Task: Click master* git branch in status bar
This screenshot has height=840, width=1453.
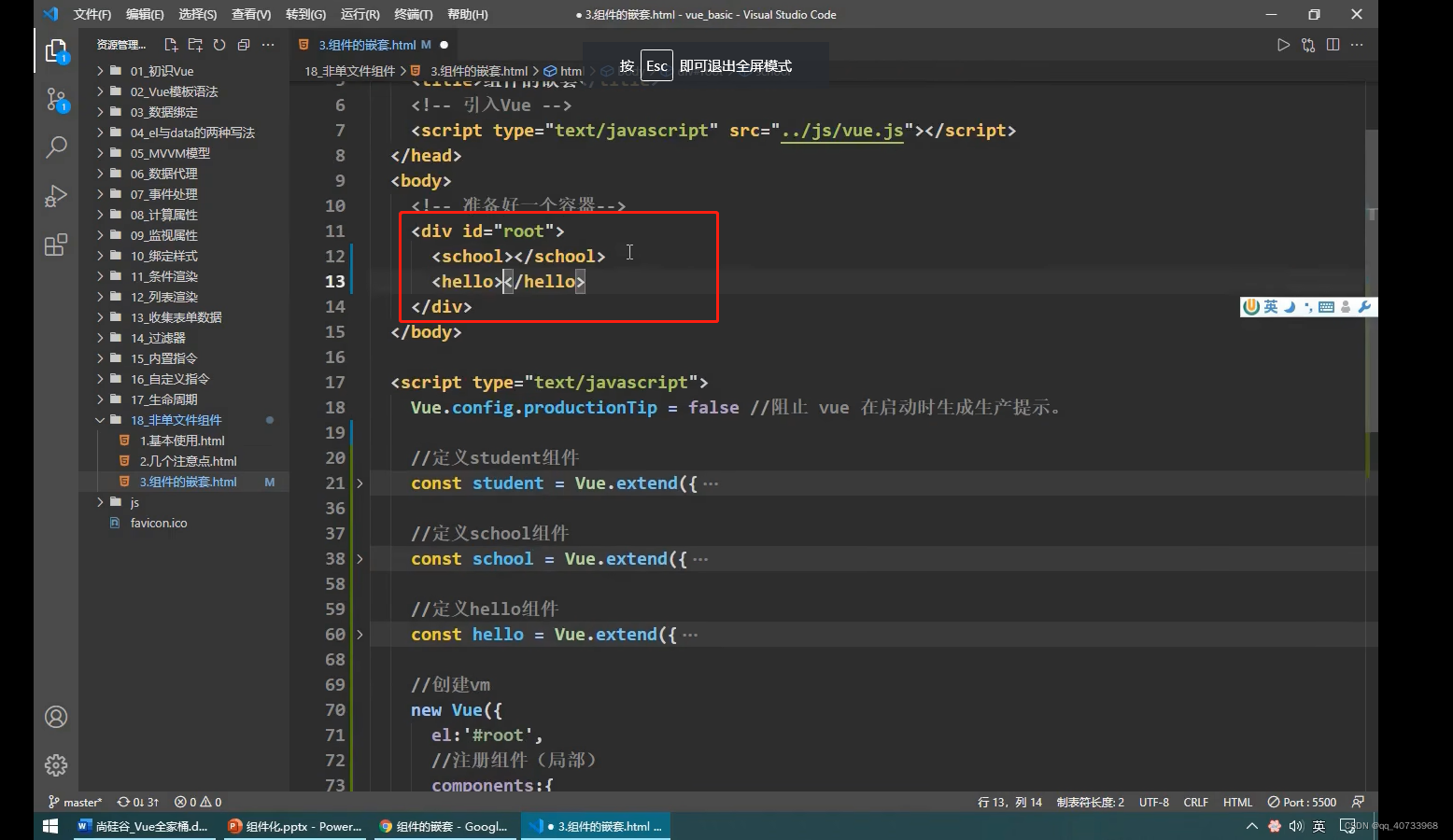Action: pyautogui.click(x=75, y=802)
